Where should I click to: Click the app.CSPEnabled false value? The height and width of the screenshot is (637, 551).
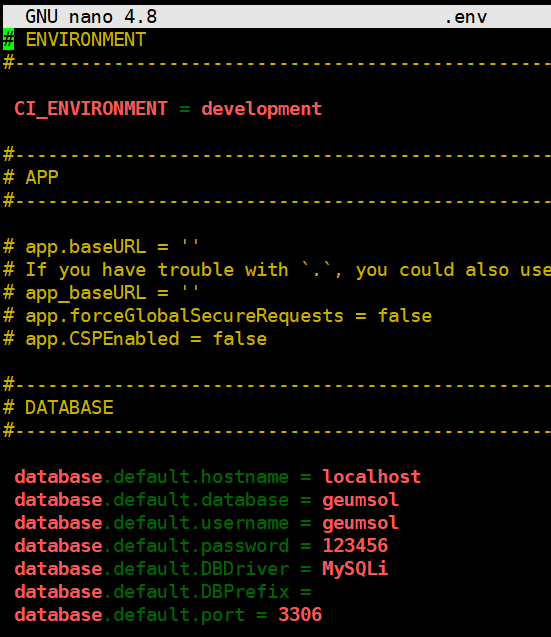pos(240,339)
